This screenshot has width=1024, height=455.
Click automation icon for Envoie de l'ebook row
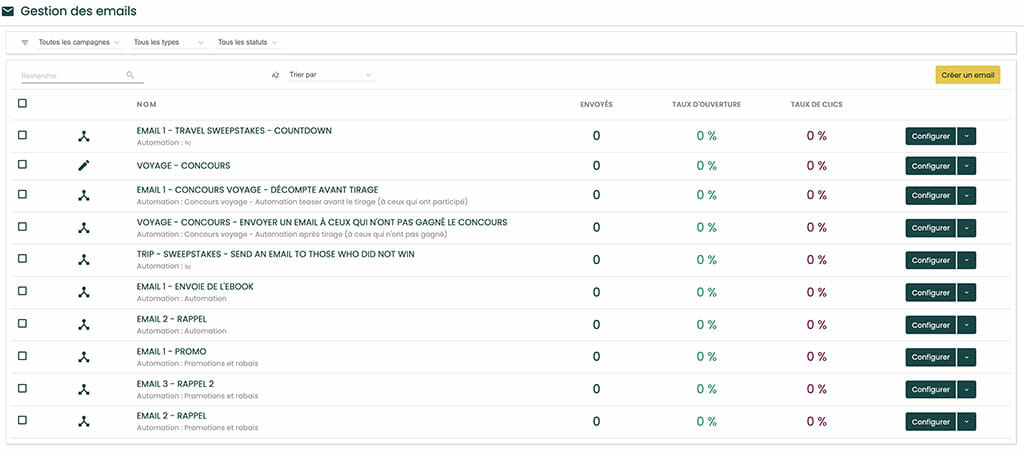point(84,292)
